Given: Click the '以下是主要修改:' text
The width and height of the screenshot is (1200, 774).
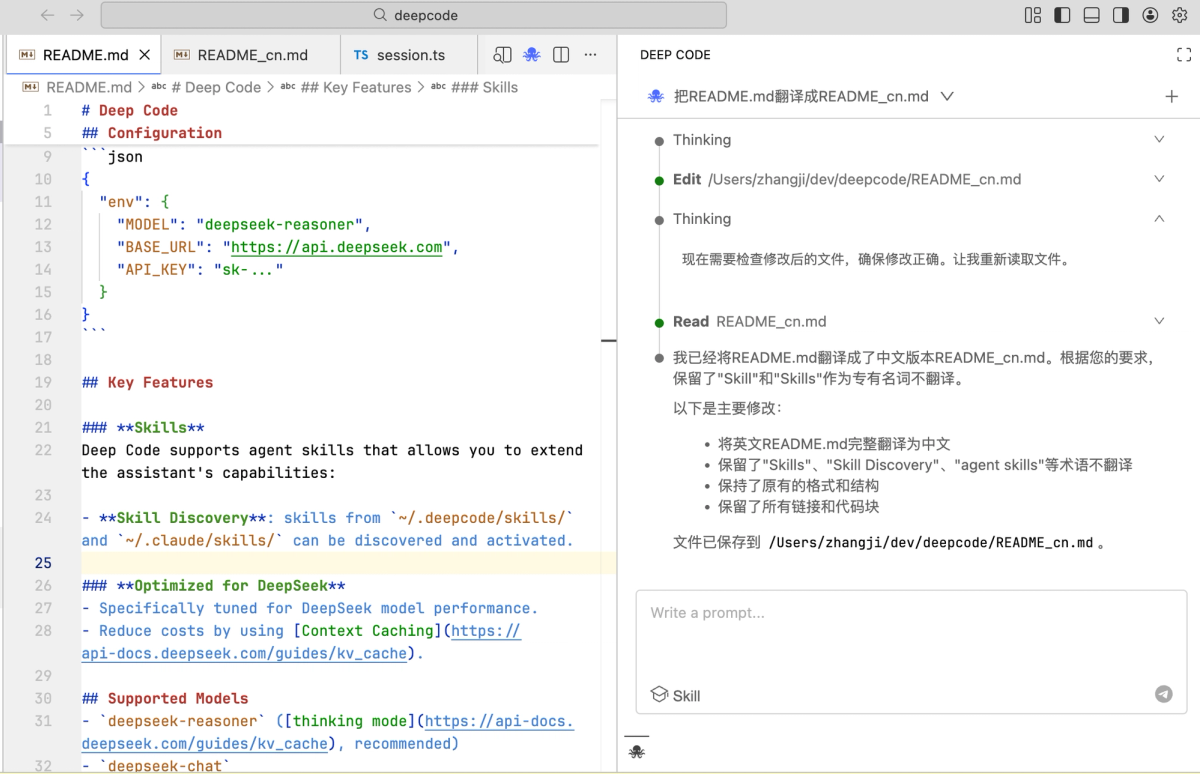Looking at the screenshot, I should coord(728,408).
